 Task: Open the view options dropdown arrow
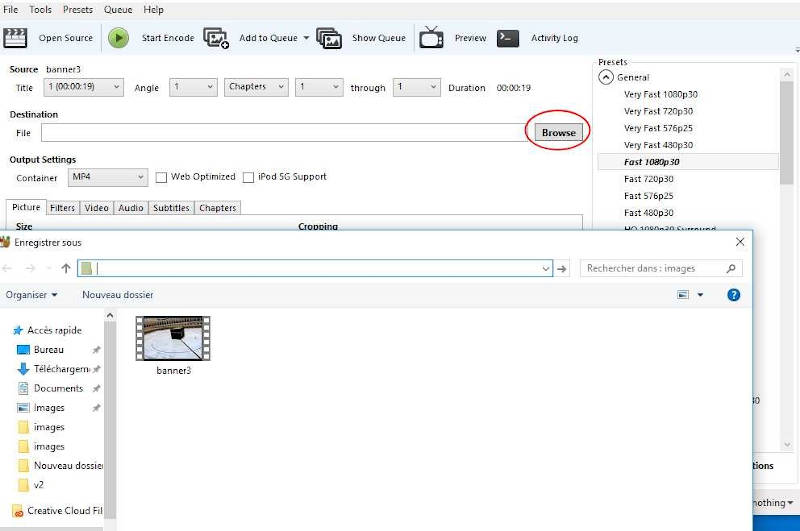click(x=700, y=295)
